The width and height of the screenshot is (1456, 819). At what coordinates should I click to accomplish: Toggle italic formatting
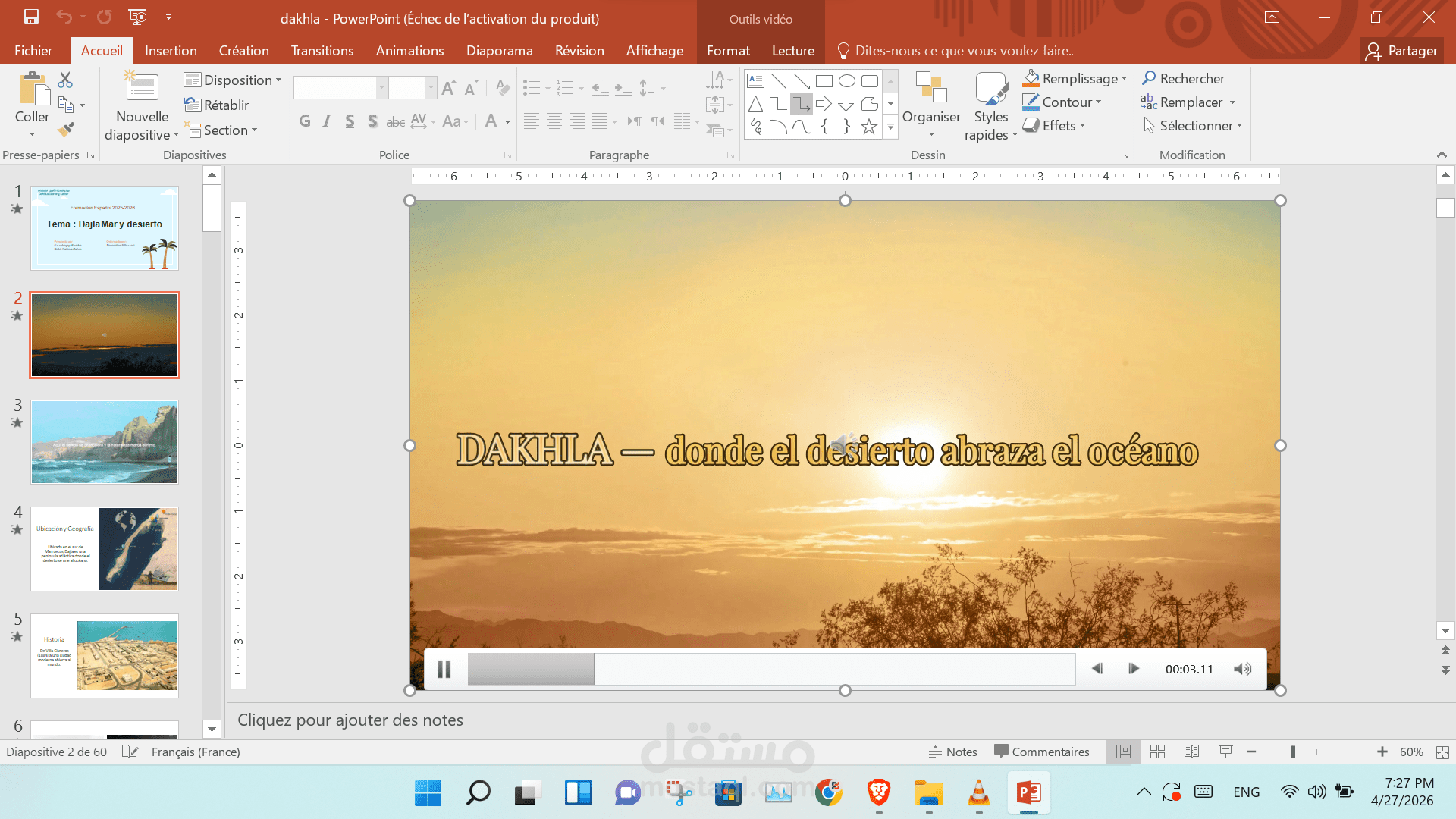[327, 121]
